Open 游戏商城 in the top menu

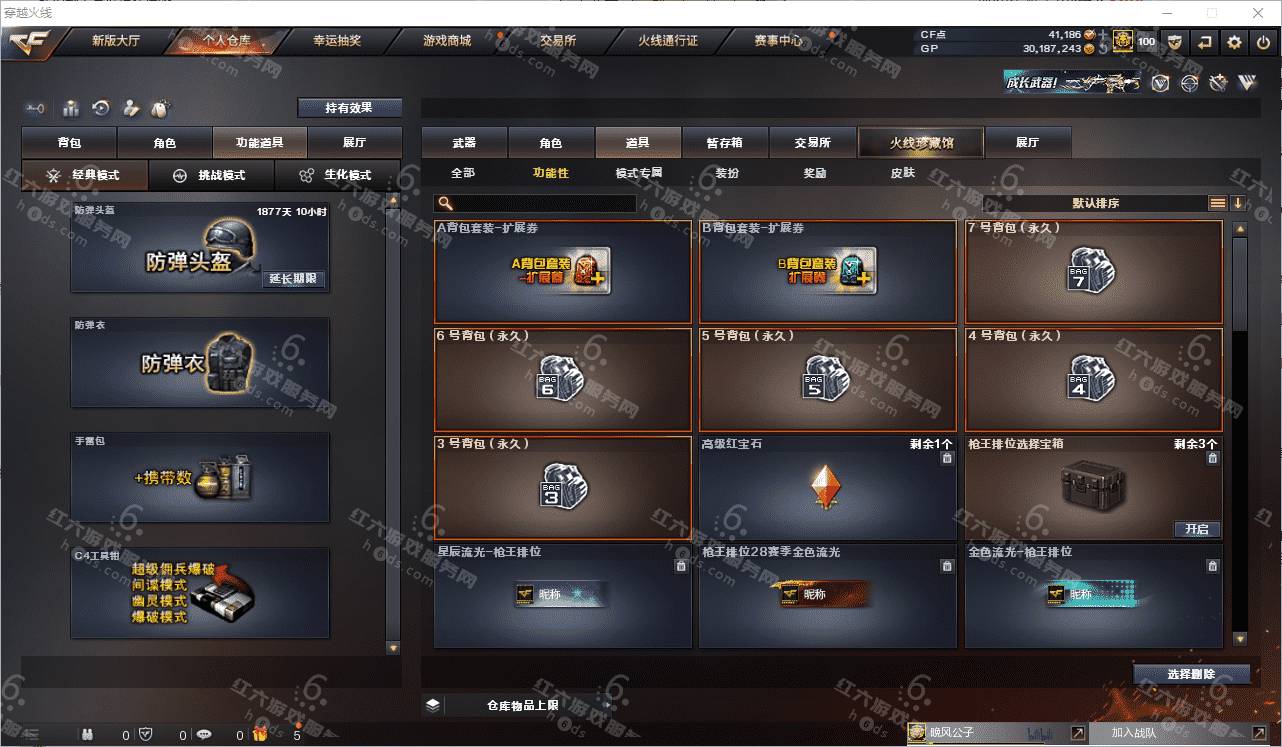click(x=446, y=41)
